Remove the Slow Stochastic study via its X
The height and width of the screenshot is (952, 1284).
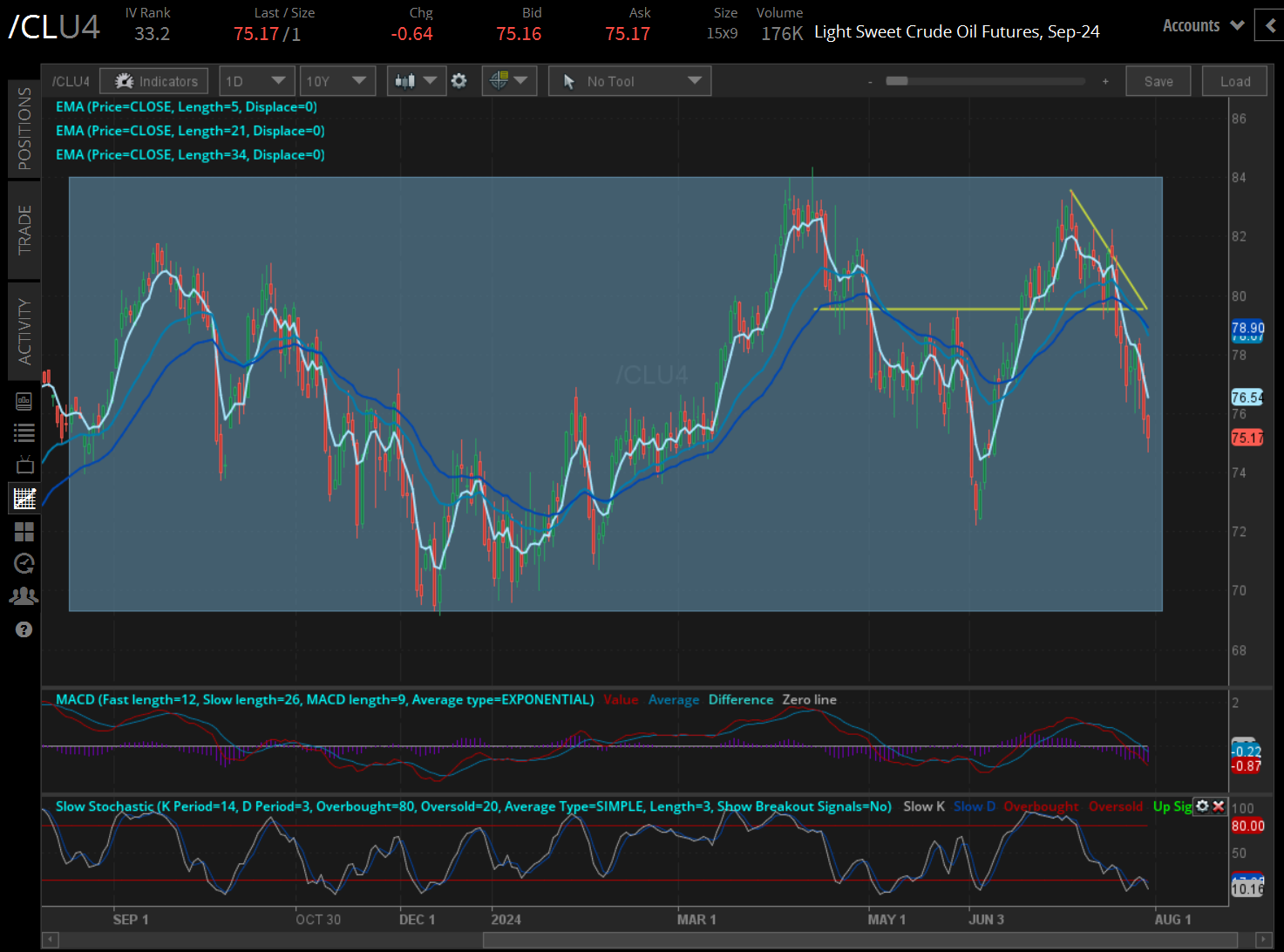click(x=1218, y=806)
